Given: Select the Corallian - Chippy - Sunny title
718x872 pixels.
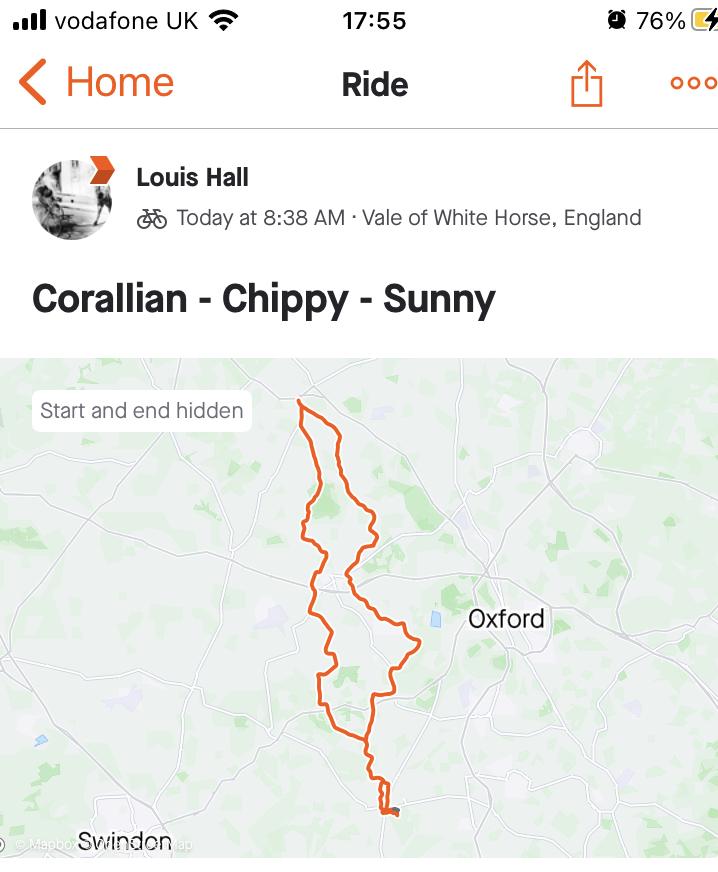Looking at the screenshot, I should tap(264, 299).
